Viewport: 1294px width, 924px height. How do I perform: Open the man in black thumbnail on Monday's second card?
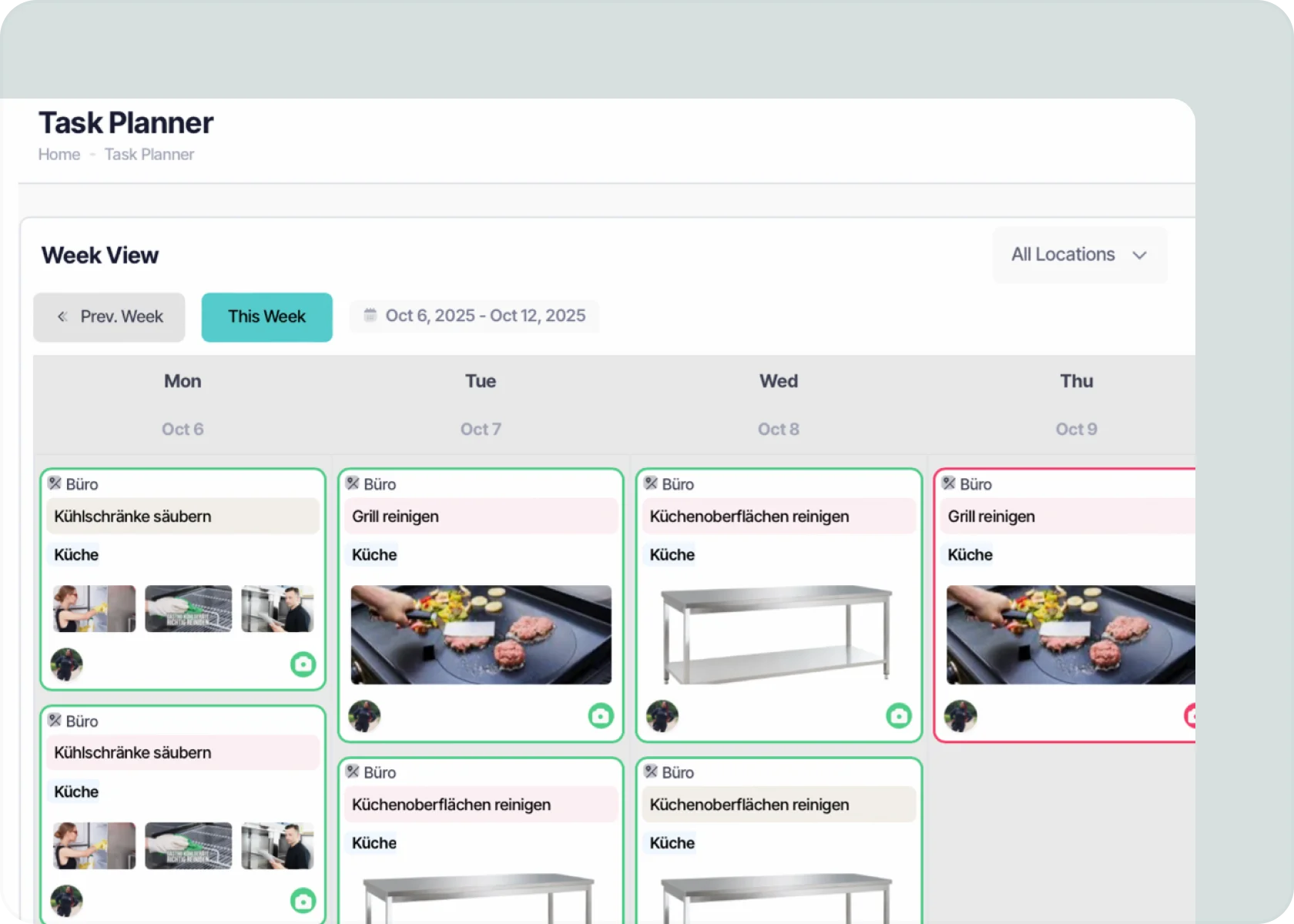tap(277, 845)
